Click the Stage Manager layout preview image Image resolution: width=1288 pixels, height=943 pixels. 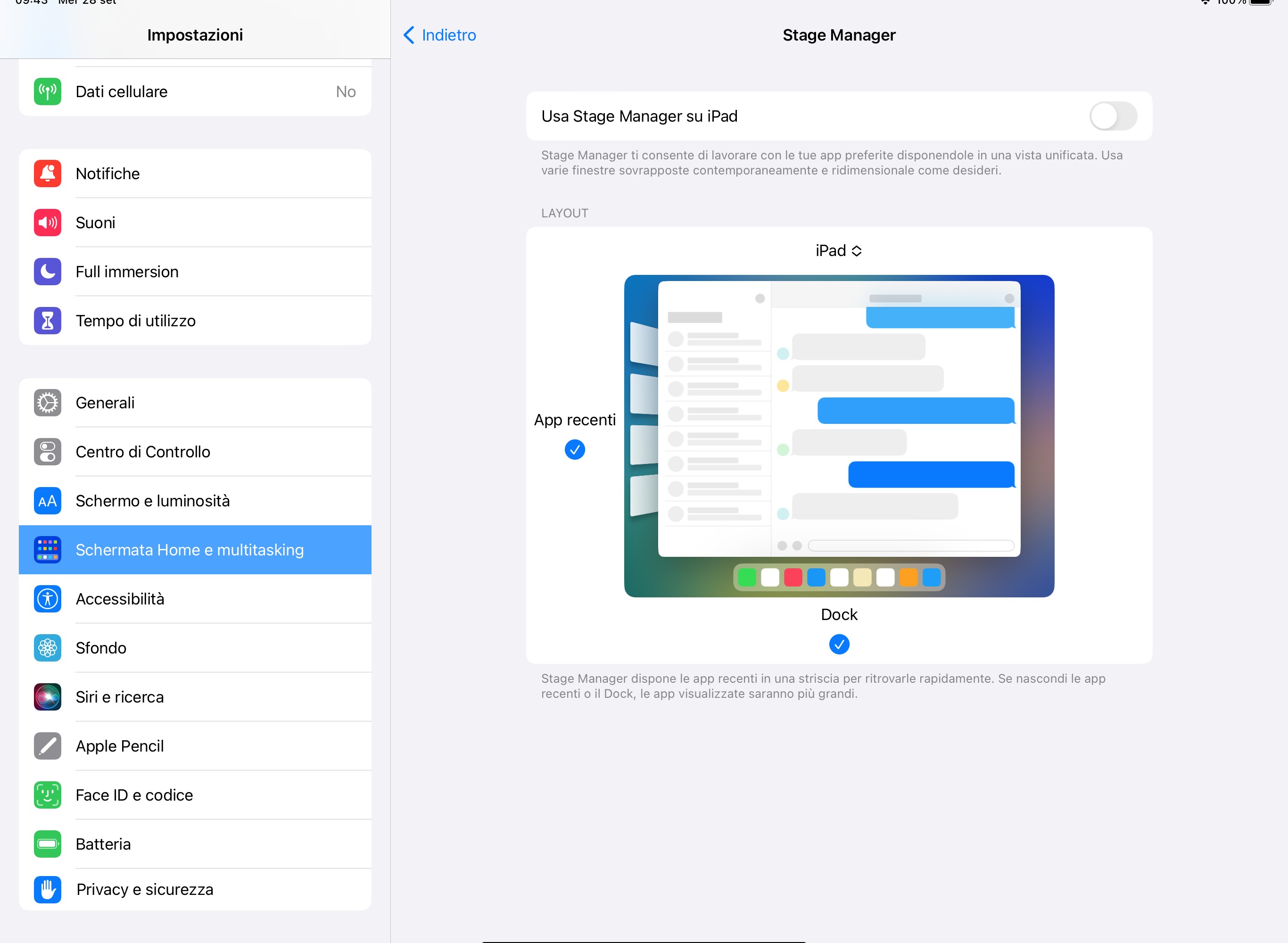839,436
